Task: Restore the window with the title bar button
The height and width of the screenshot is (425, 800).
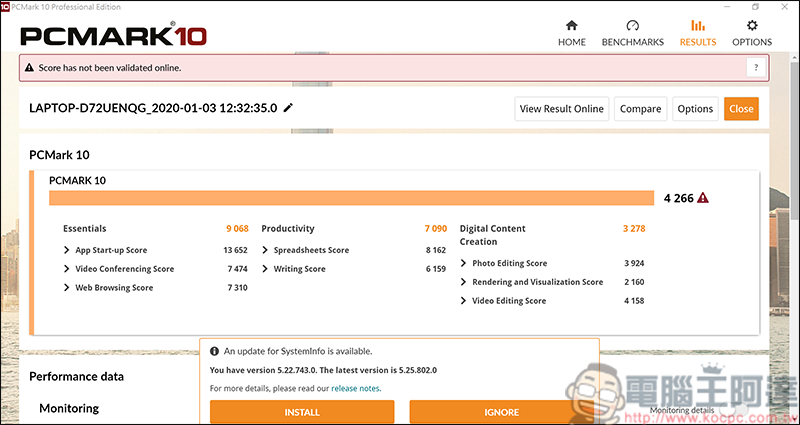Action: point(755,7)
